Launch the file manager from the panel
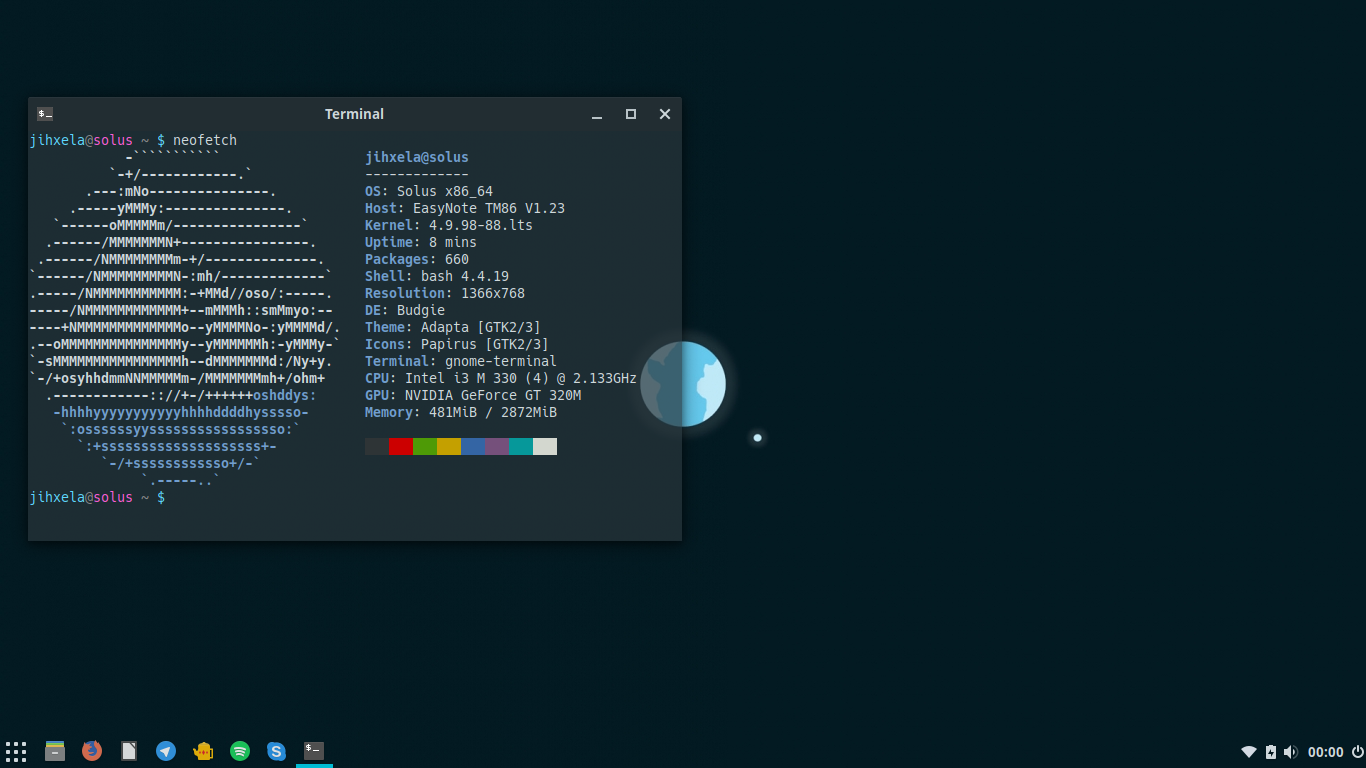1366x768 pixels. click(x=55, y=751)
